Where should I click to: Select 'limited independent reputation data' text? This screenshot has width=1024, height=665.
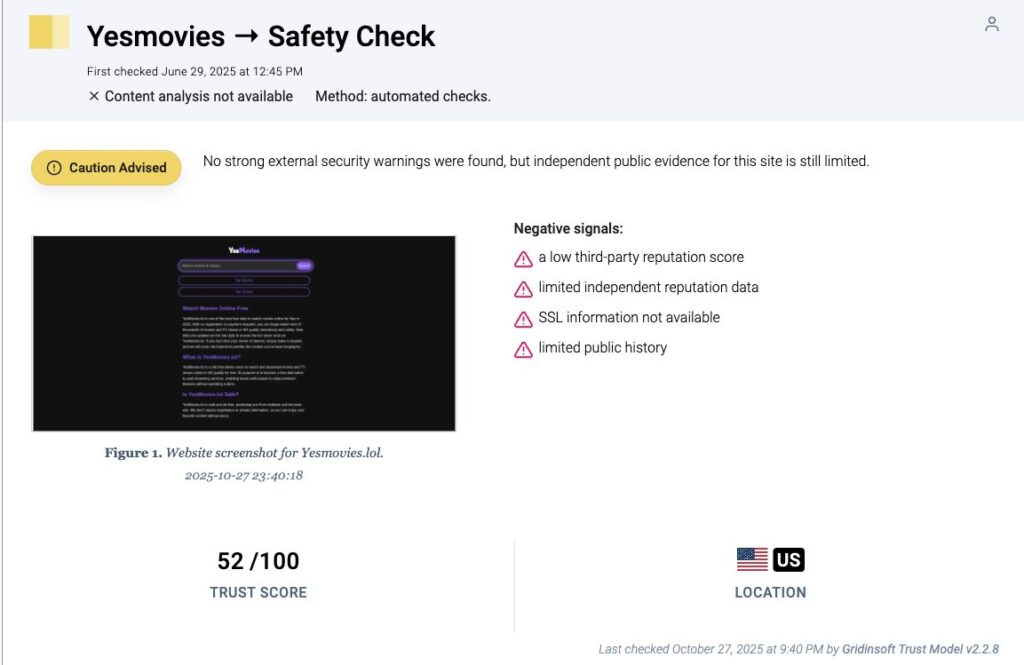click(x=648, y=287)
